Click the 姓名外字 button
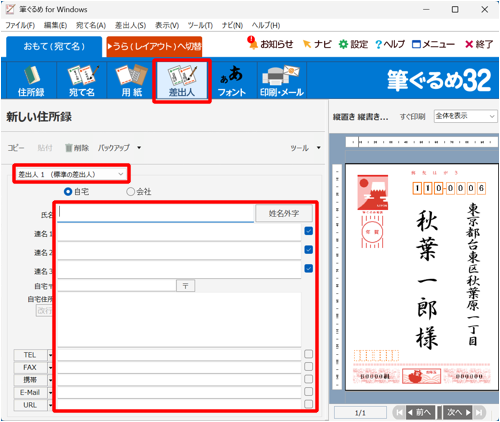The width and height of the screenshot is (500, 422). (x=284, y=213)
